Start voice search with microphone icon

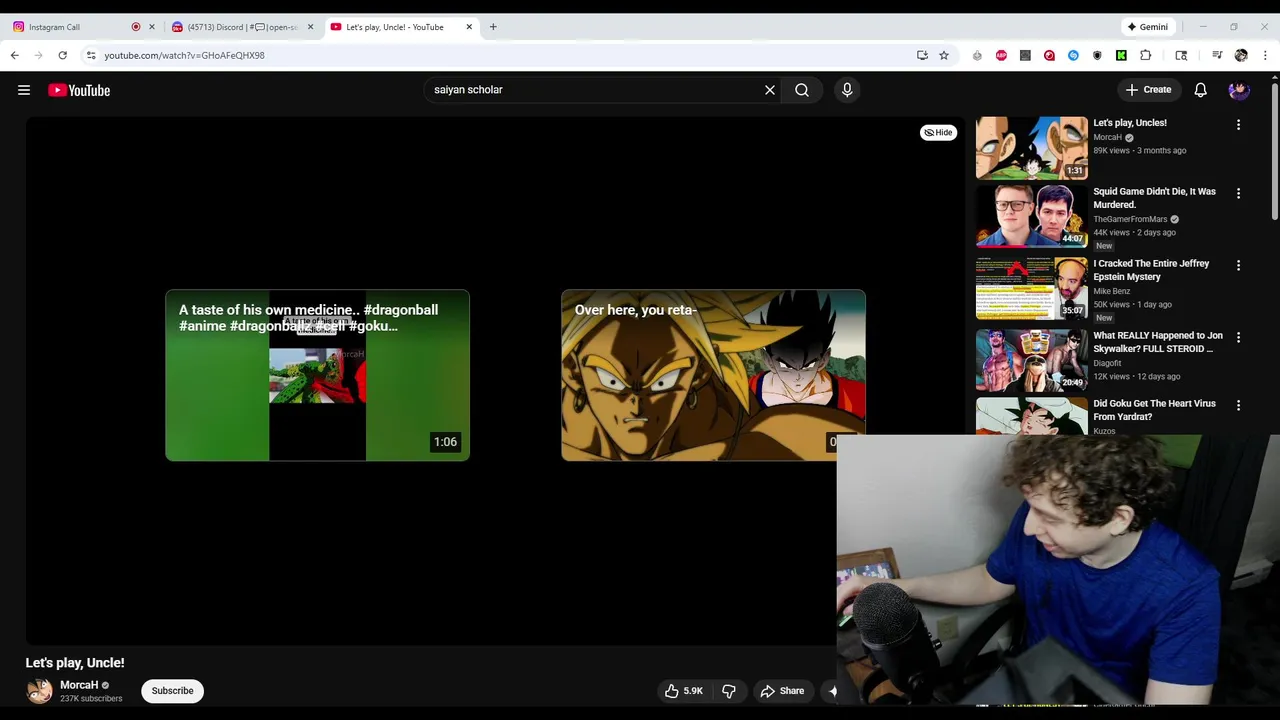[x=847, y=90]
